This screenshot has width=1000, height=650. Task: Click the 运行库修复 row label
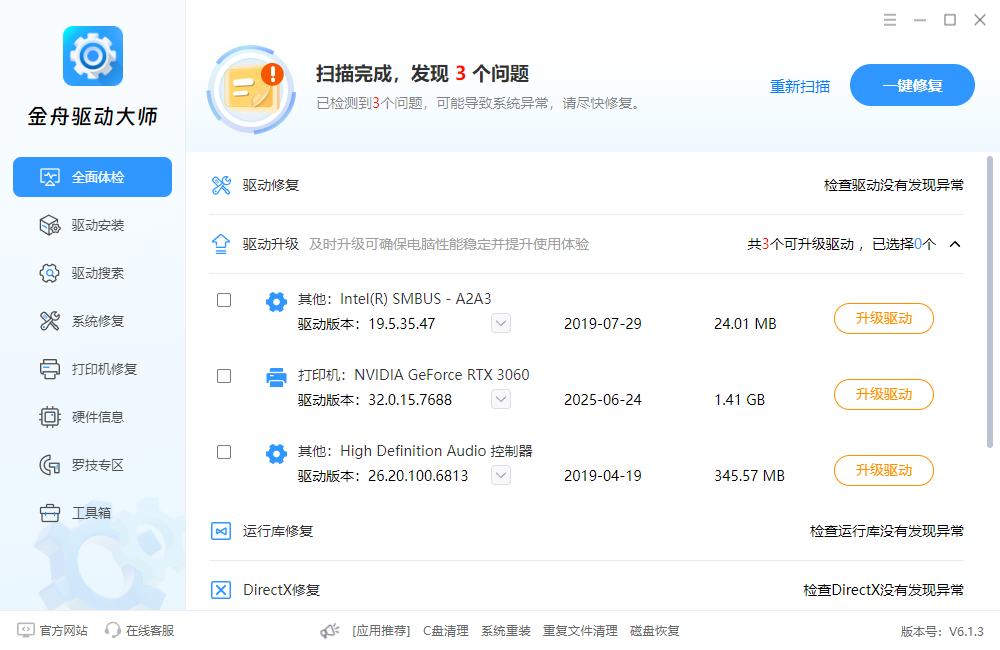277,531
